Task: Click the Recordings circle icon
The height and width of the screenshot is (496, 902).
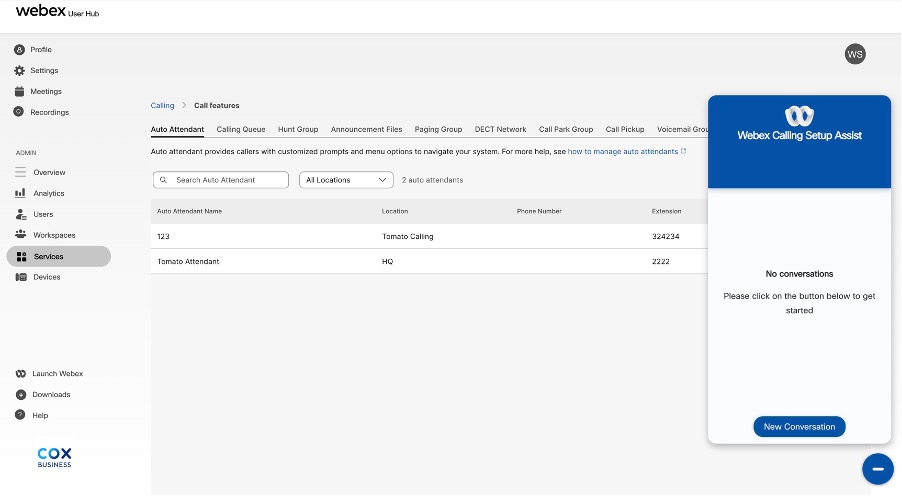Action: pos(19,112)
